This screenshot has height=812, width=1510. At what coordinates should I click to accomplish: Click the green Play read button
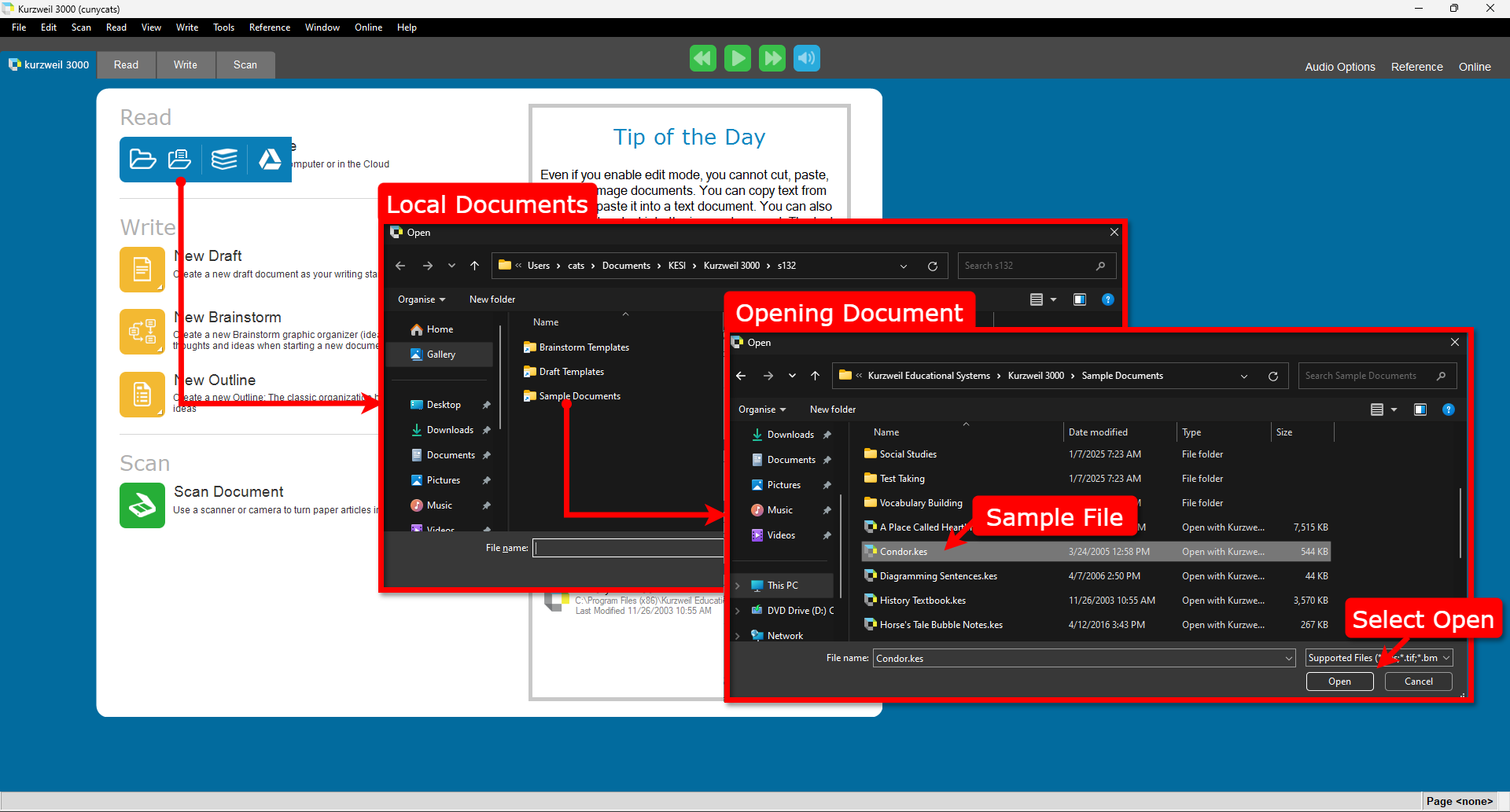point(738,58)
